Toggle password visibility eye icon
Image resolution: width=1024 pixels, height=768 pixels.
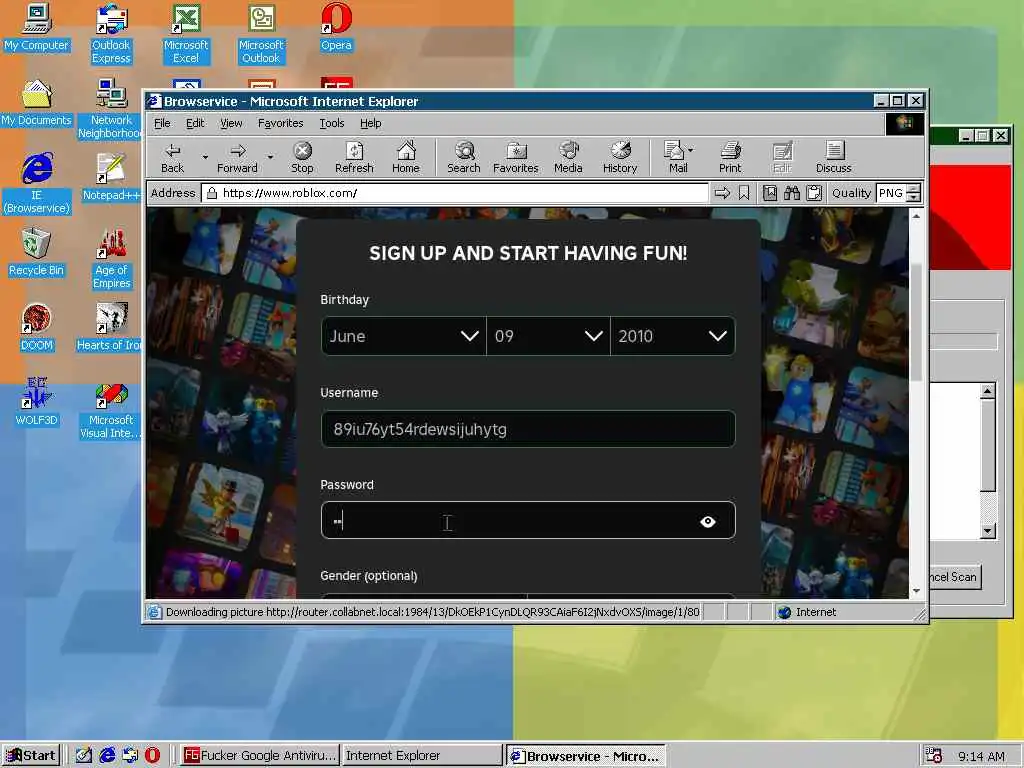[x=708, y=521]
